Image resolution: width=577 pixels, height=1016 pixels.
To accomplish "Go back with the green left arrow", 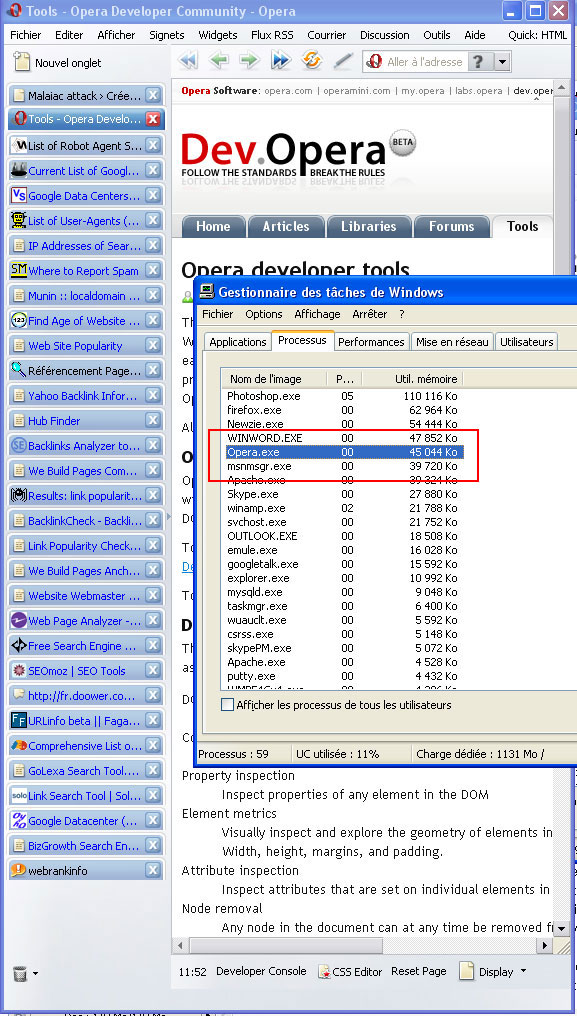I will (x=219, y=62).
